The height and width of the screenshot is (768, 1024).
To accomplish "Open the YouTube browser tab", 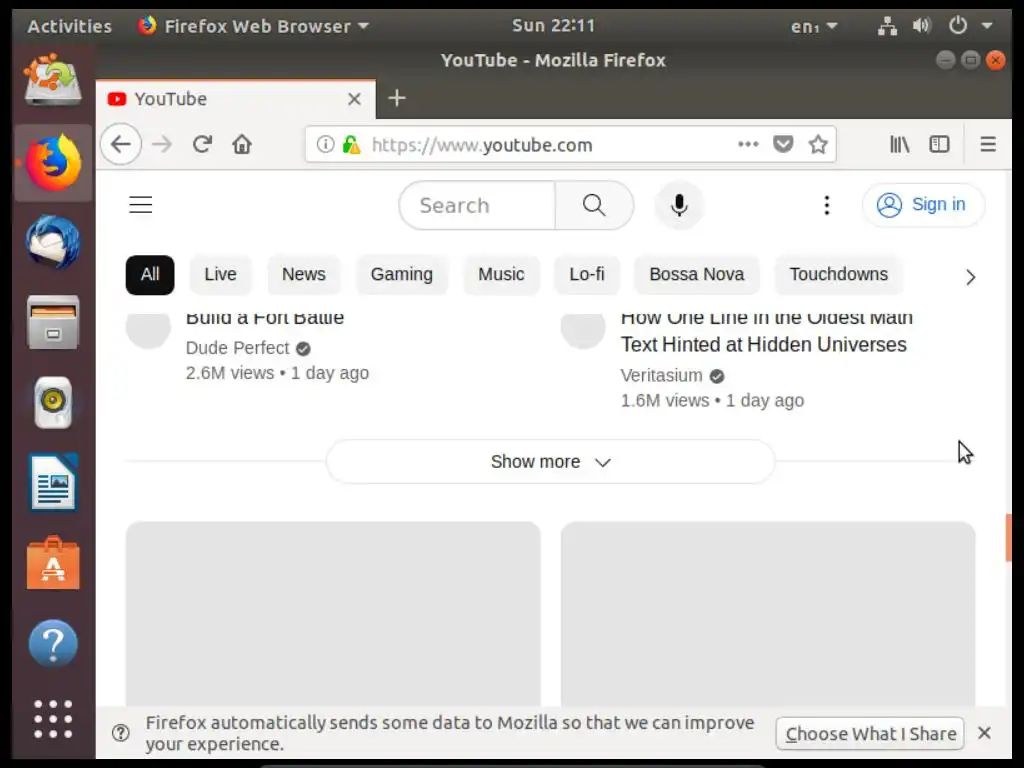I will (235, 99).
